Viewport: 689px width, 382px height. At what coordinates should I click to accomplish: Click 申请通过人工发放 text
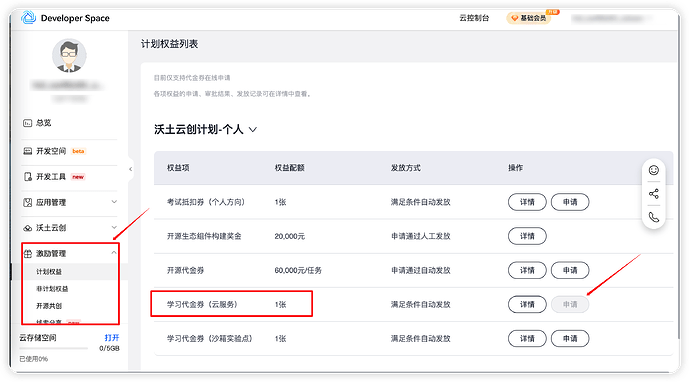[421, 236]
